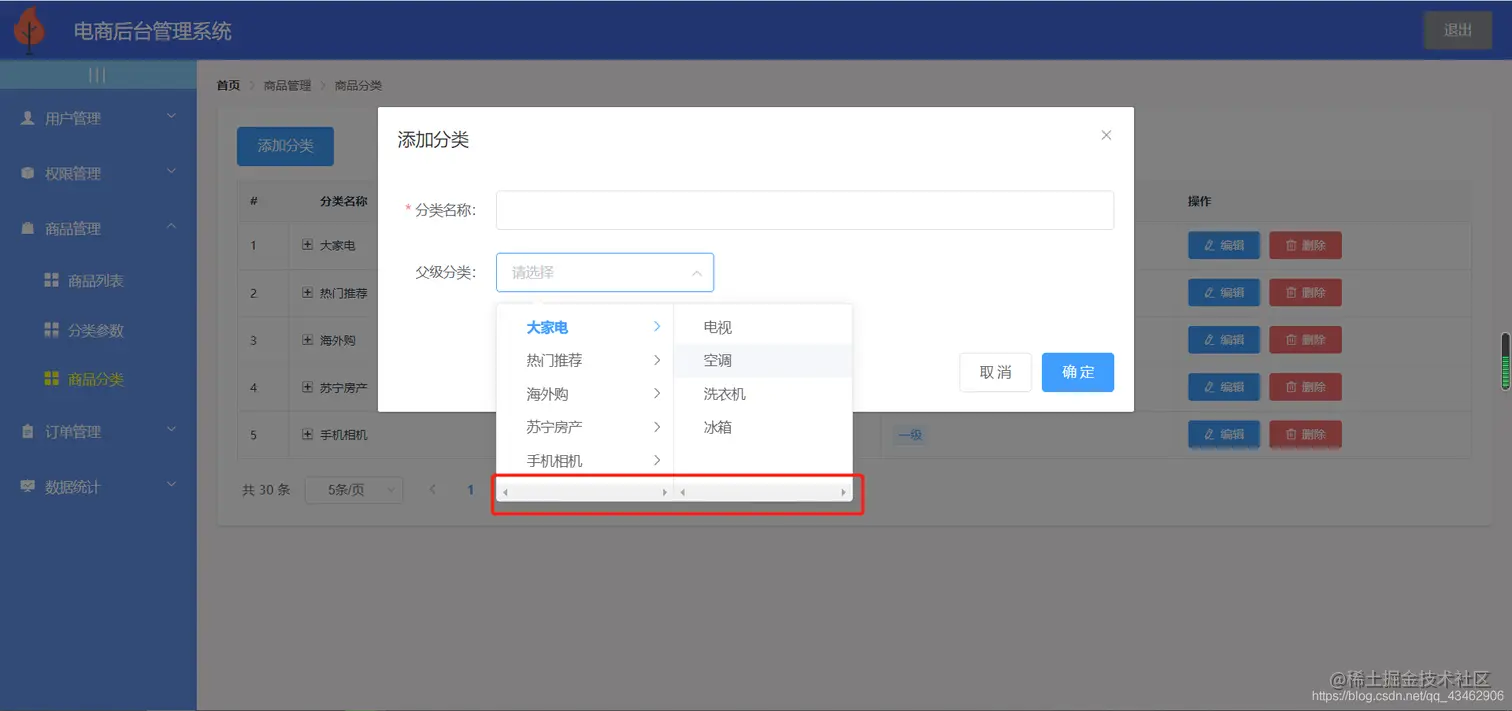Select page 1 in pagination

[x=471, y=490]
